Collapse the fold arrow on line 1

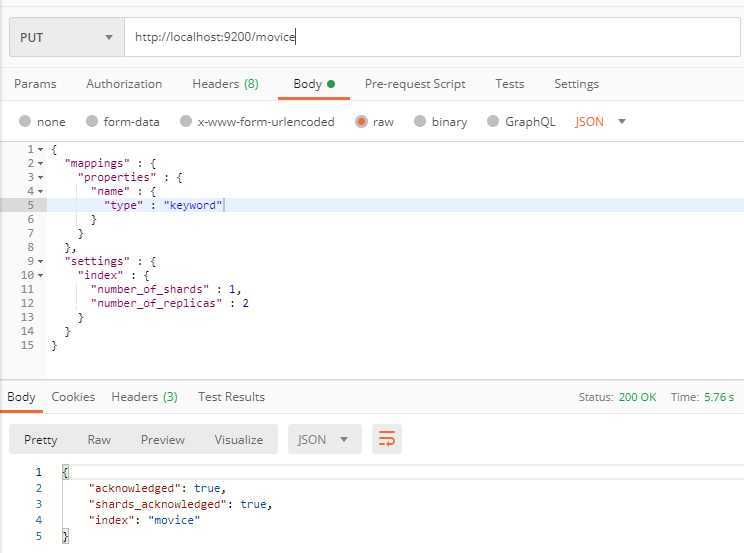(x=41, y=150)
